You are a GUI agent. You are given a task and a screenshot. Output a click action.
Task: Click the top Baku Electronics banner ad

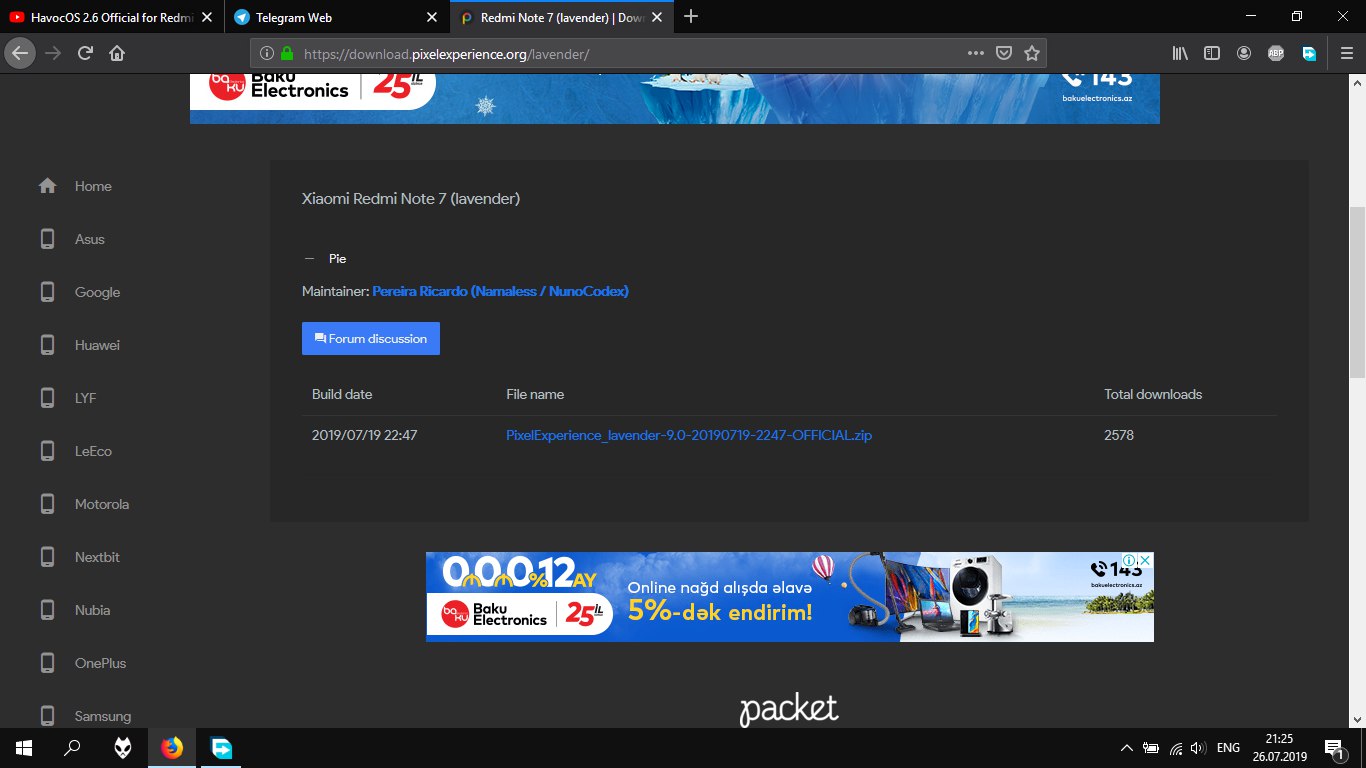(x=675, y=98)
